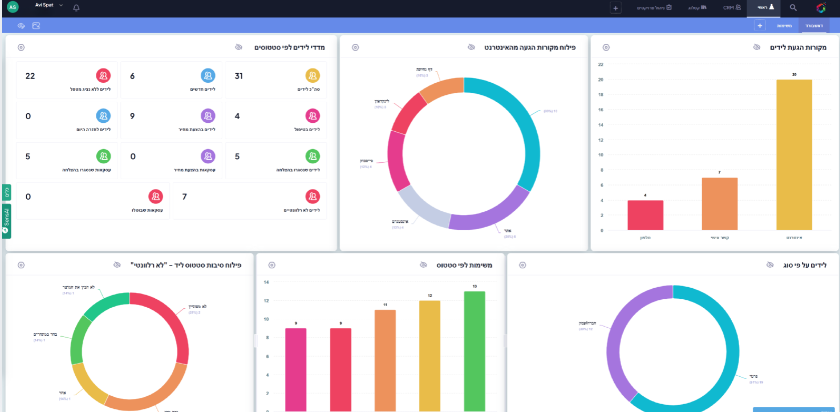
Task: Select the דאשבורד sub-tab
Action: coord(816,25)
